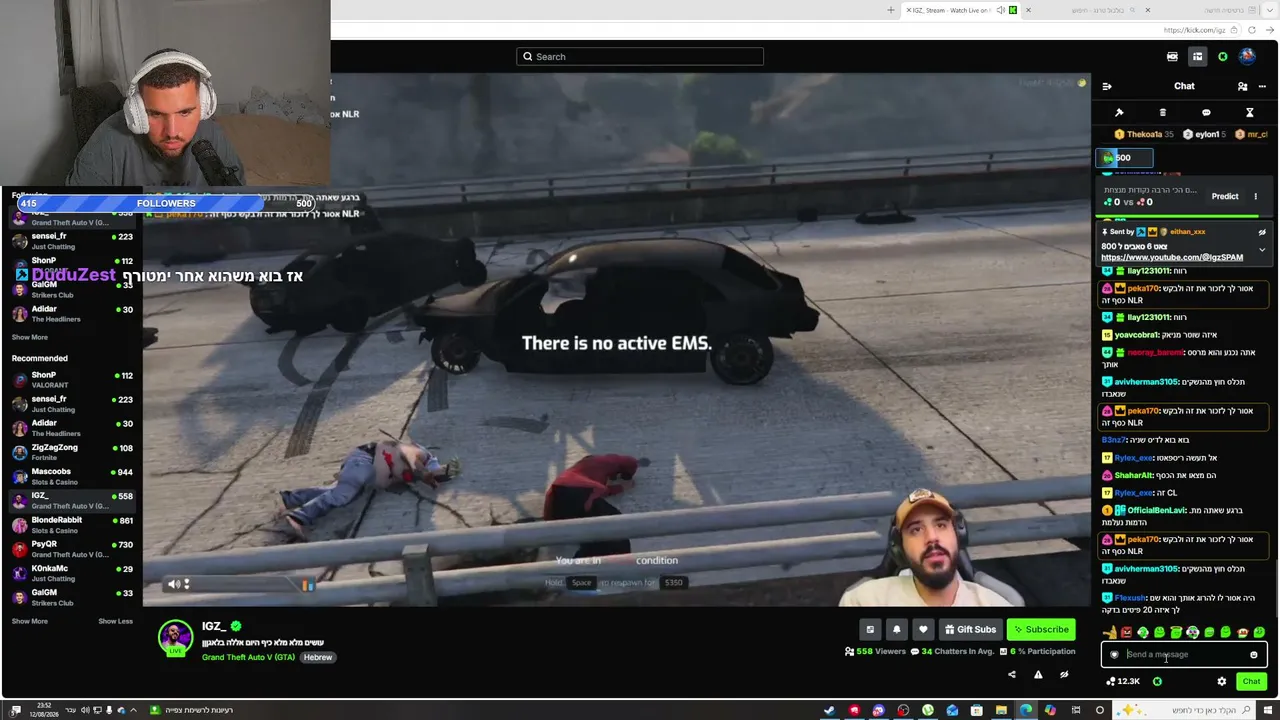The image size is (1280, 720).
Task: Collapse the list with Show Less
Action: click(115, 621)
